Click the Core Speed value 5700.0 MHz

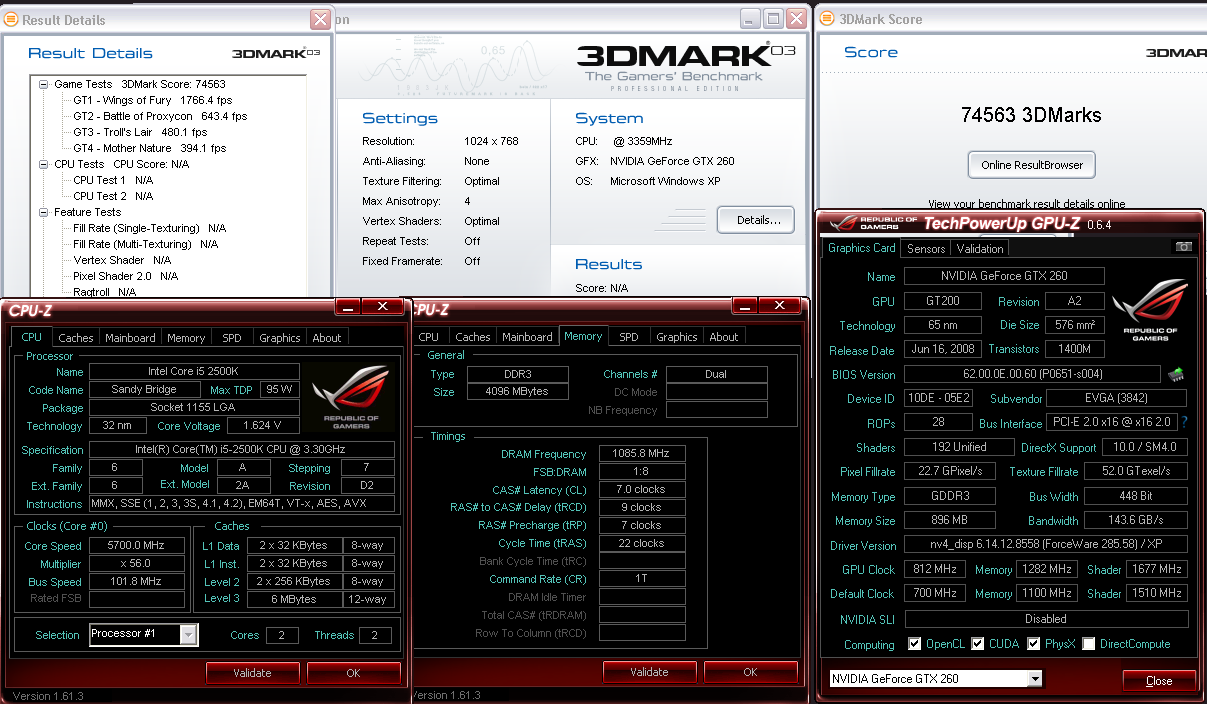tap(137, 546)
